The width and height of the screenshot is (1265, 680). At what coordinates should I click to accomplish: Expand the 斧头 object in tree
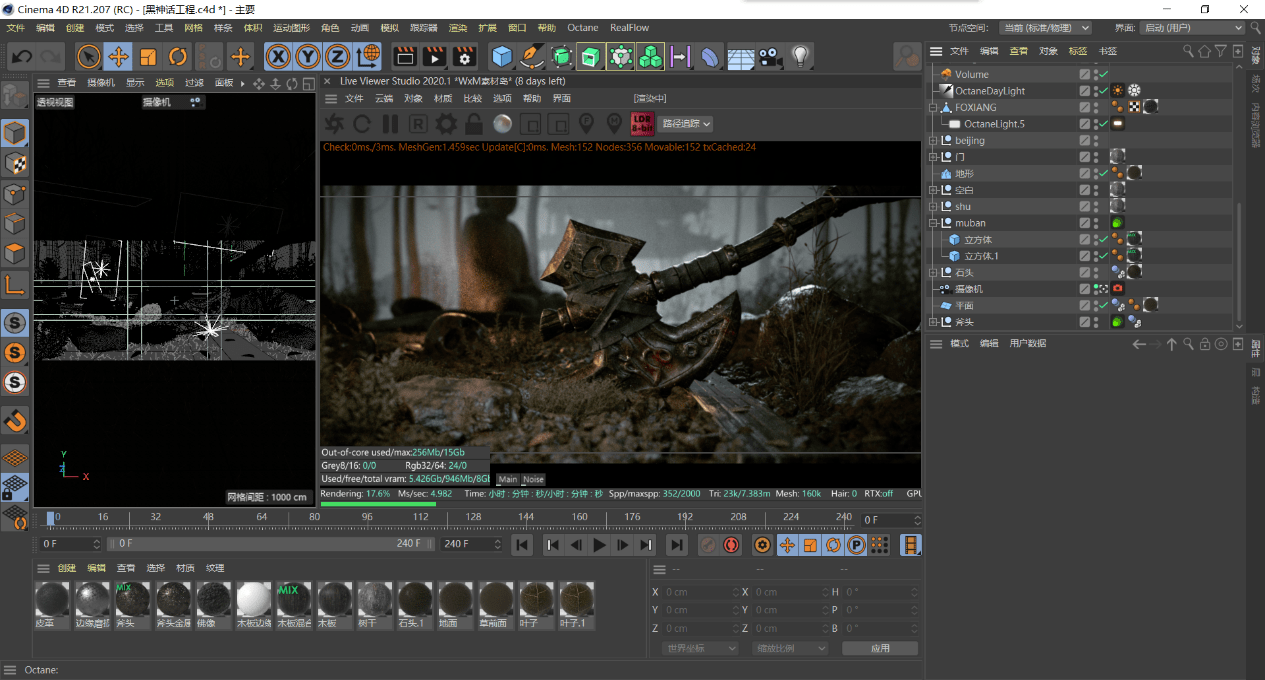pyautogui.click(x=934, y=322)
